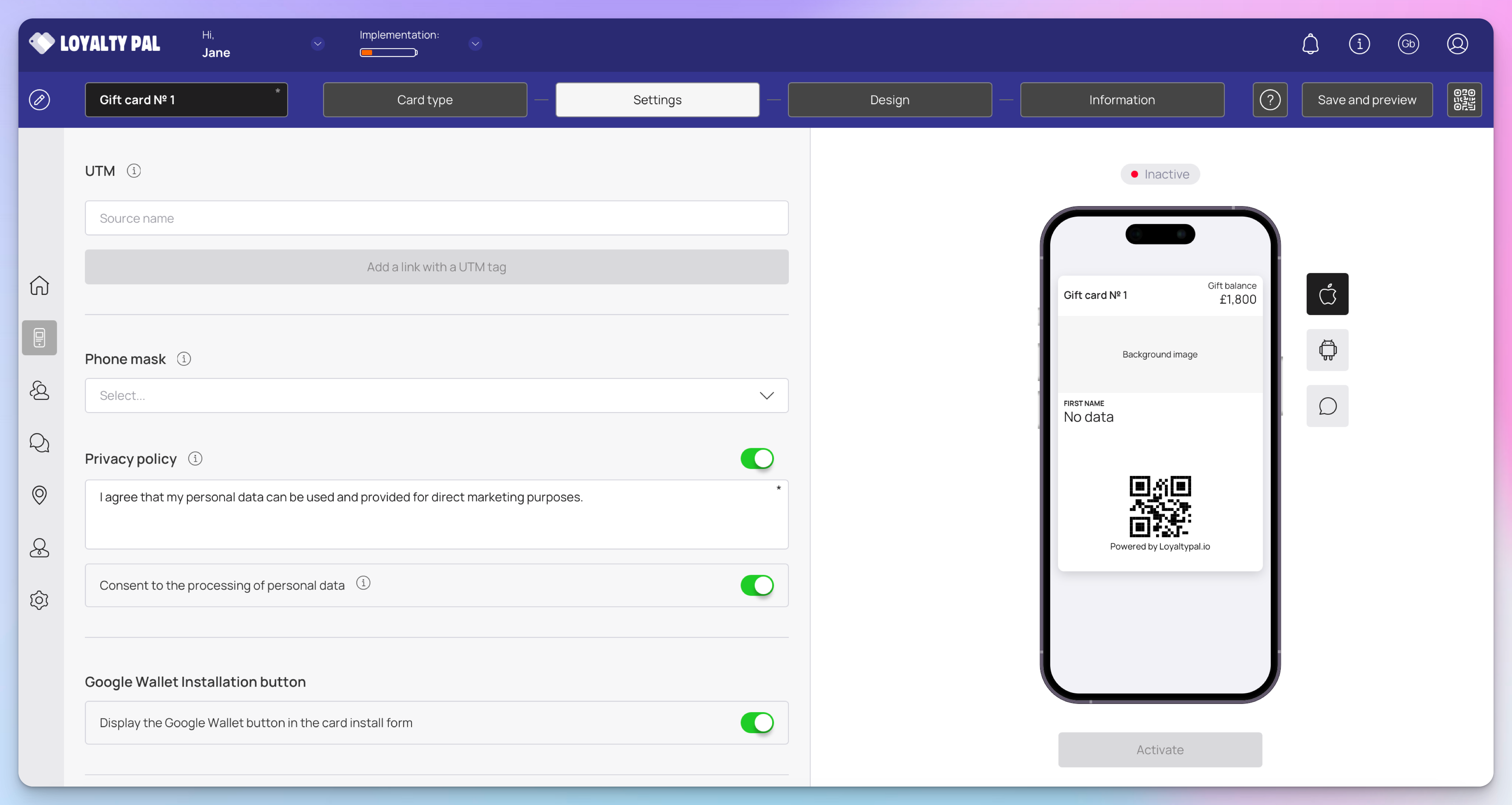The image size is (1512, 805).
Task: Click the QR code icon in toolbar
Action: [x=1464, y=100]
